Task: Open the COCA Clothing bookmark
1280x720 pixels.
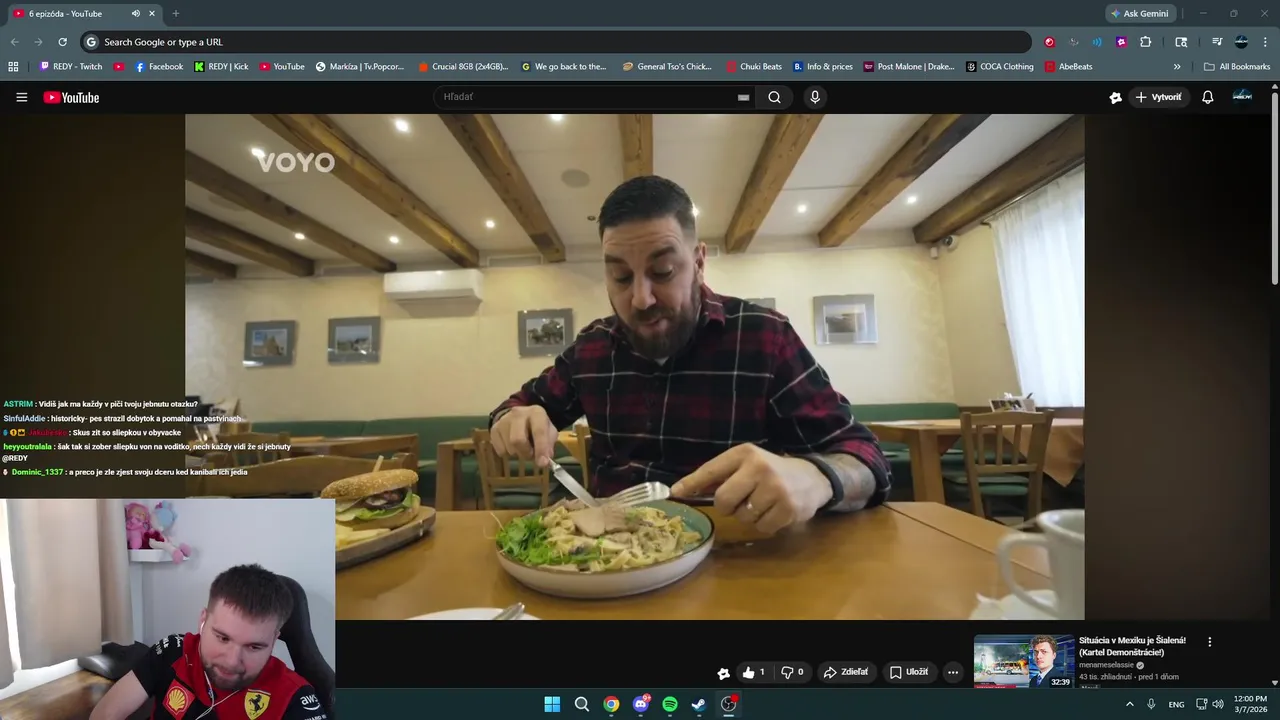Action: [1000, 66]
